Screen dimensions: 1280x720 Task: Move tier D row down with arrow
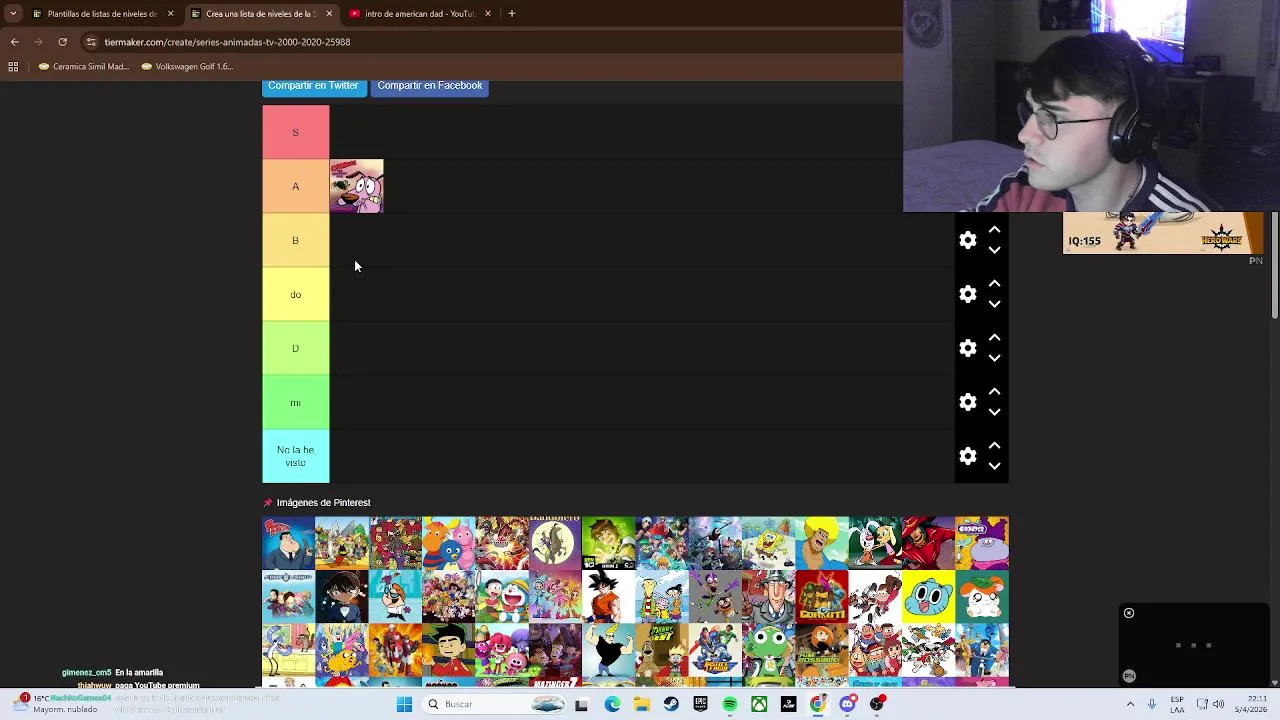(x=994, y=358)
